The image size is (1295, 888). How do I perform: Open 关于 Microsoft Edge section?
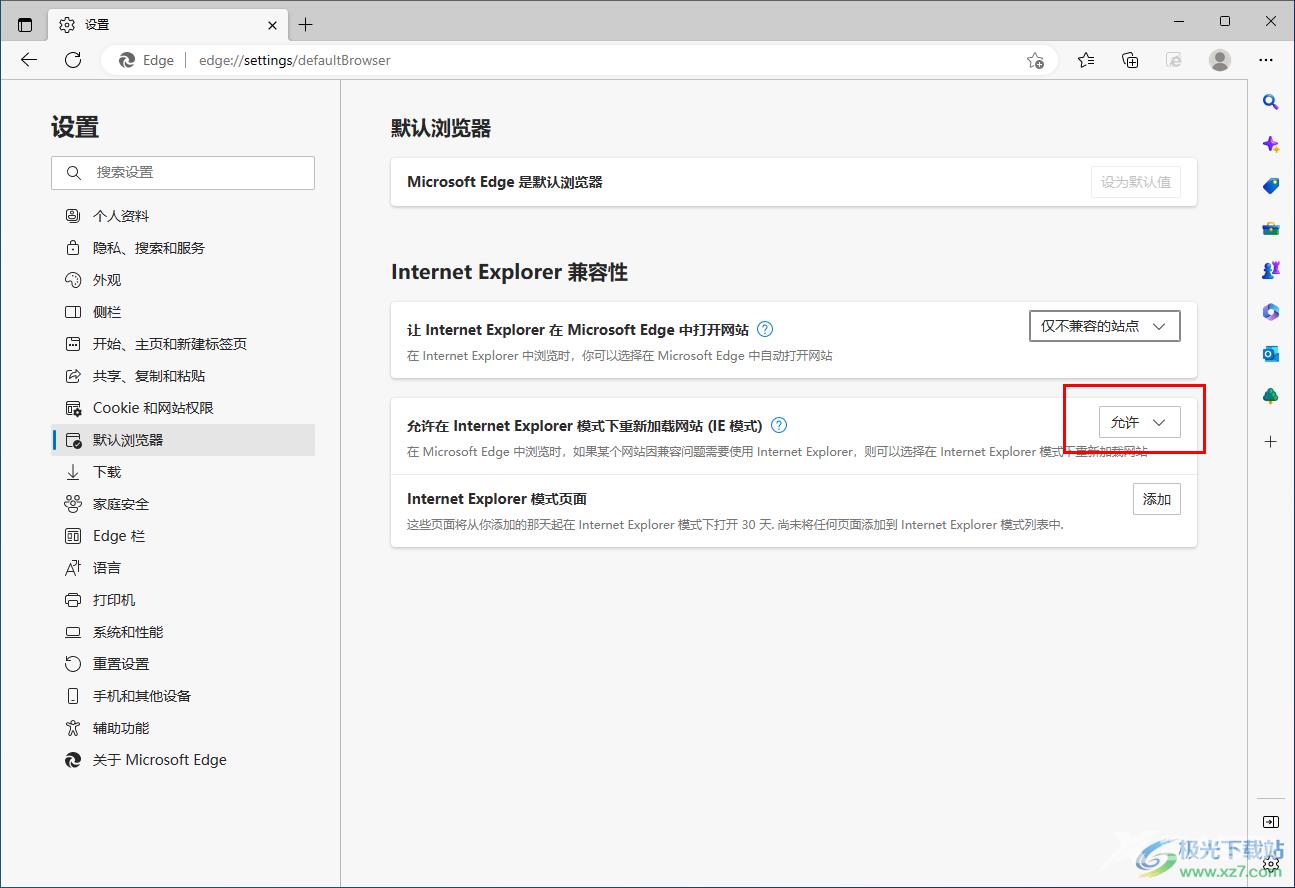183,760
